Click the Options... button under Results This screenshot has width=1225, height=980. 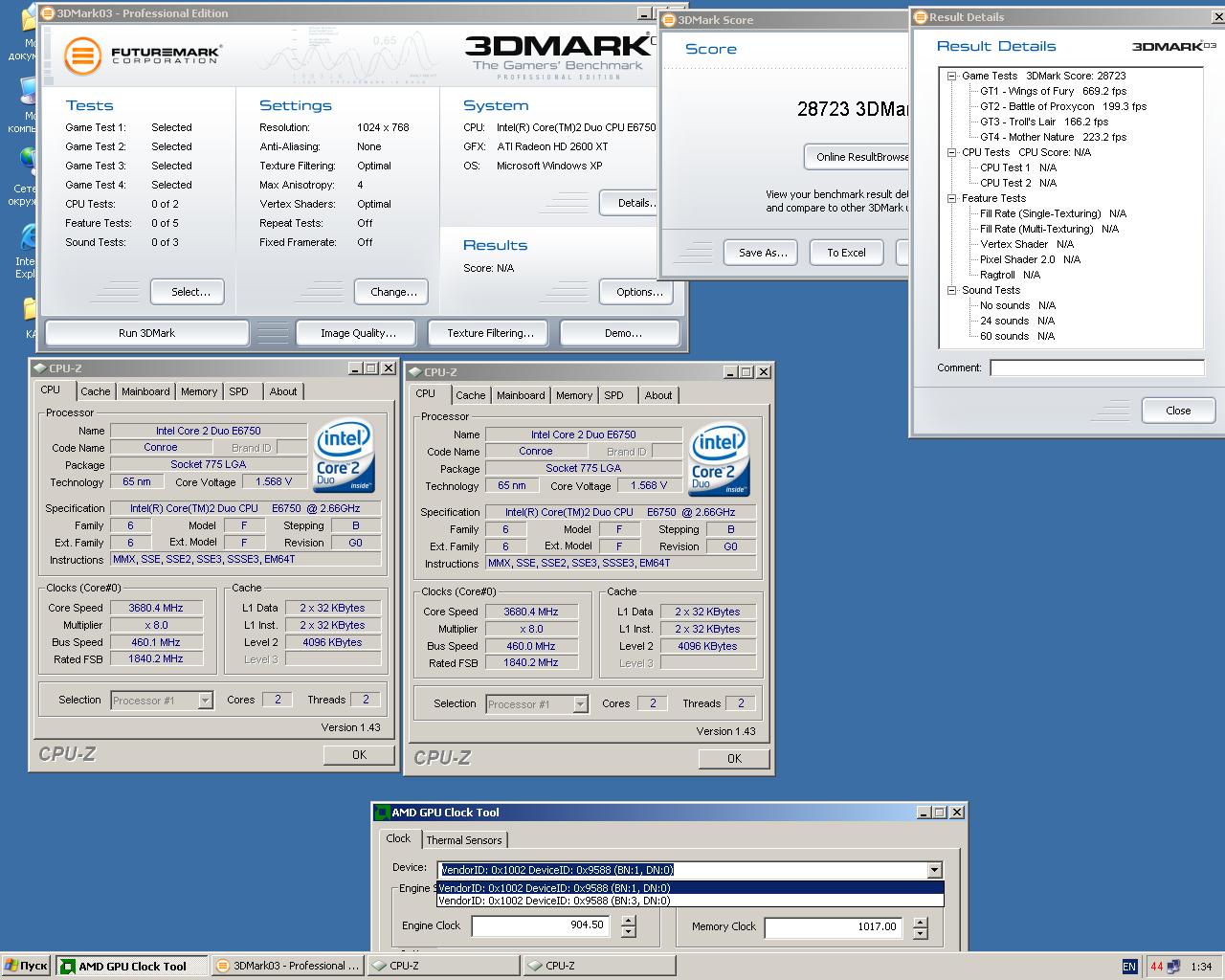[x=637, y=292]
